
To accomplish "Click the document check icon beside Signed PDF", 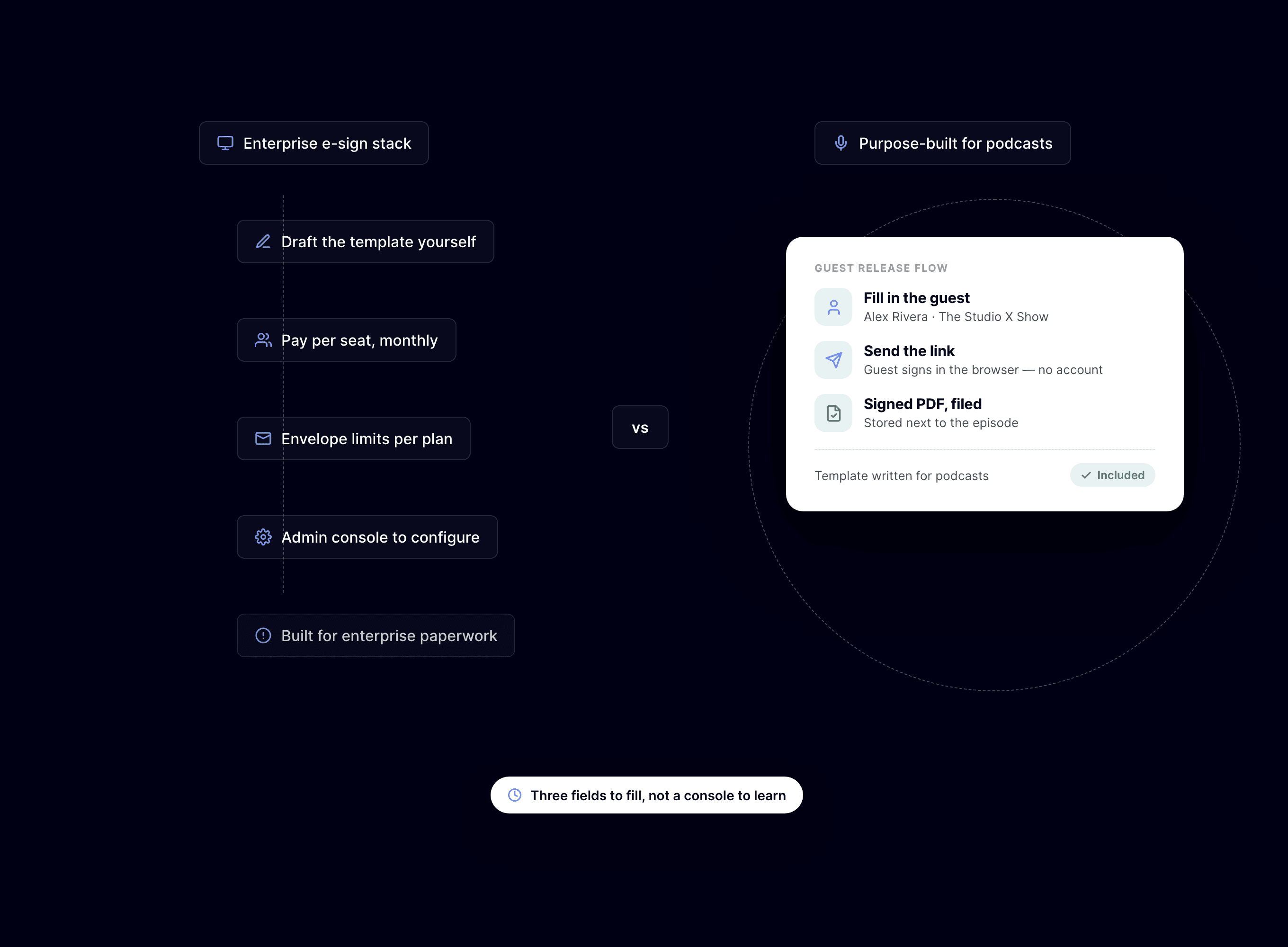I will point(833,413).
